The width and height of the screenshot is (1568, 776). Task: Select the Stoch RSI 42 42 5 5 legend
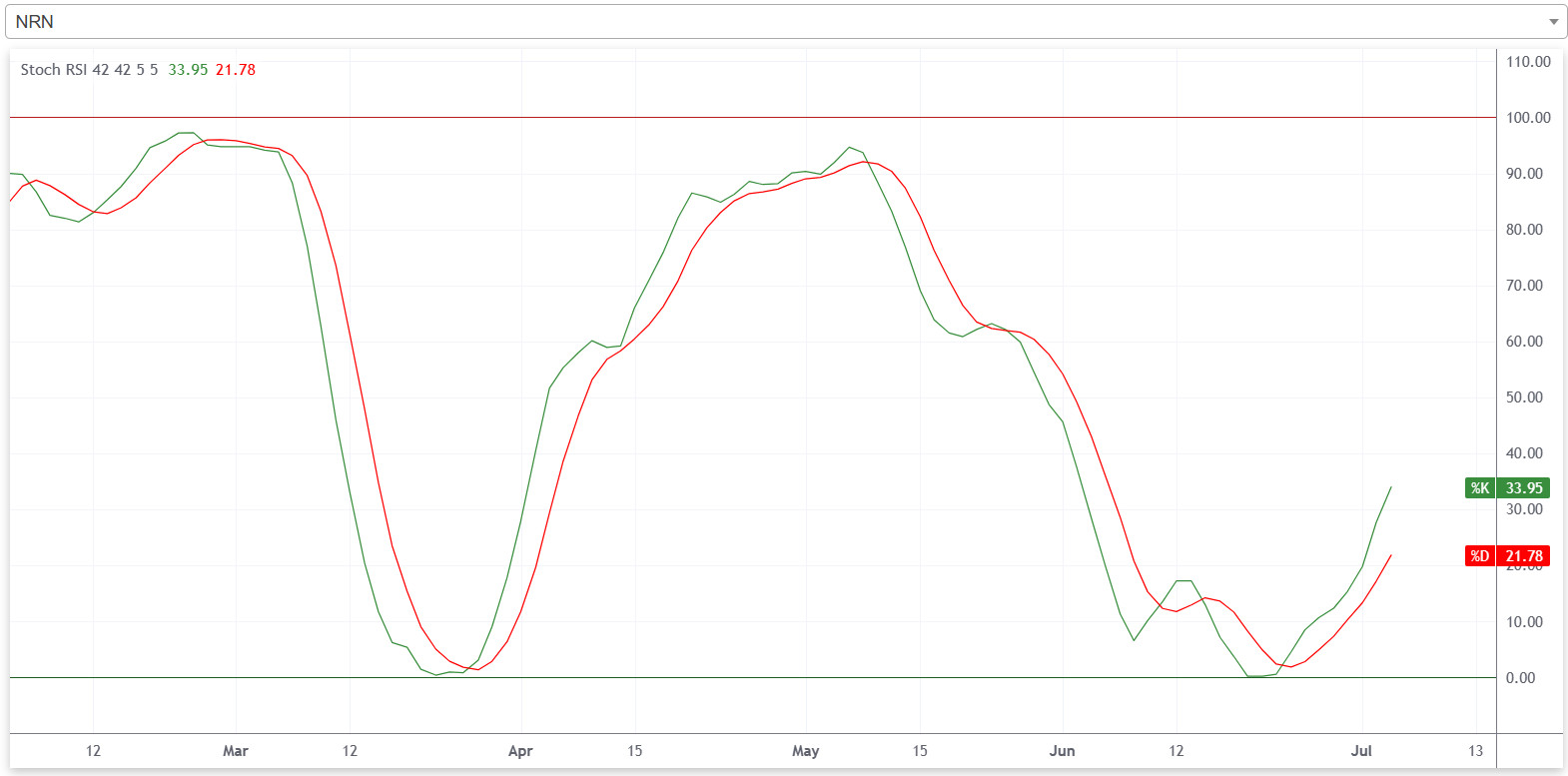pyautogui.click(x=89, y=70)
